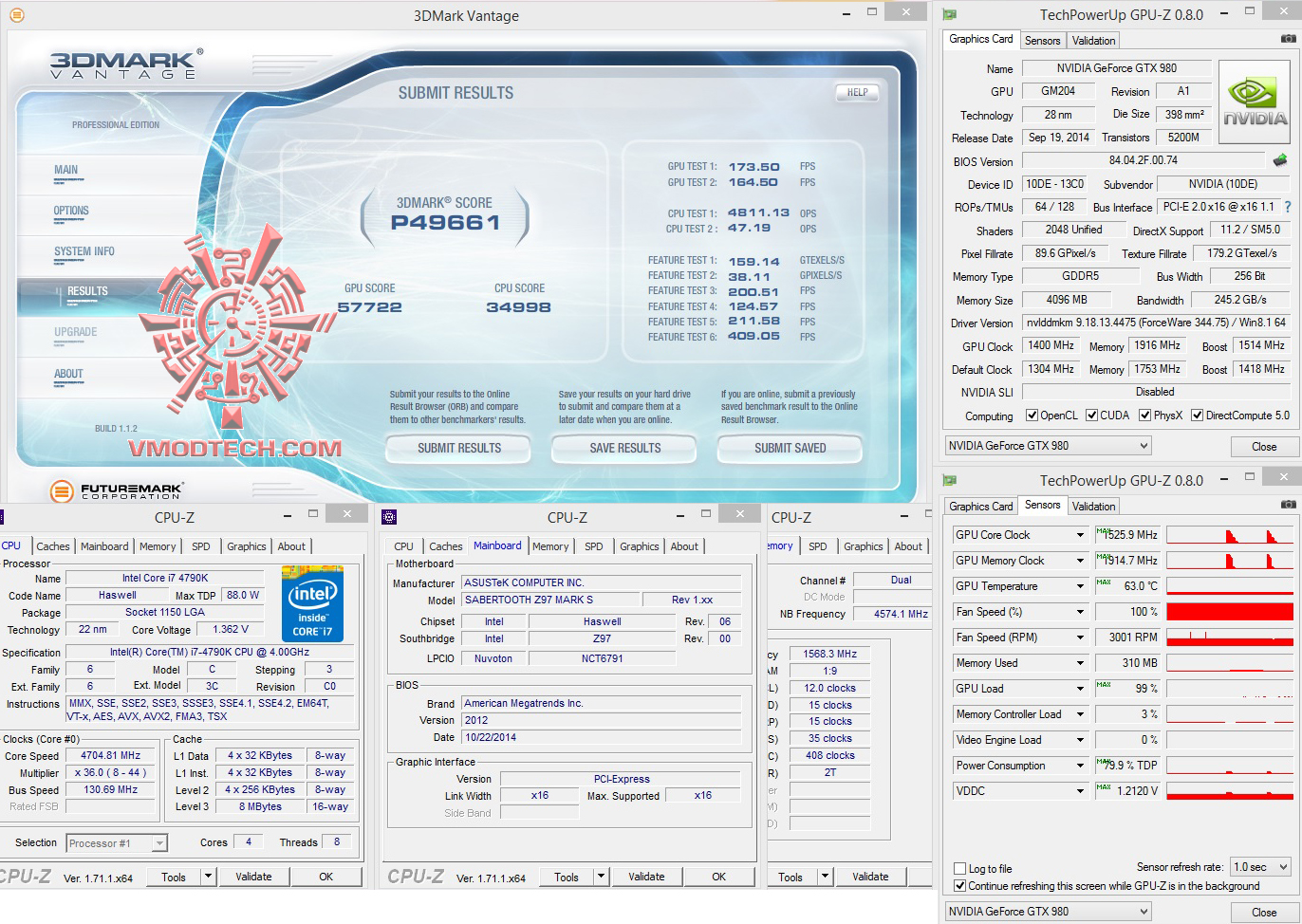Click the HELP button in 3DMark Vantage

(x=858, y=92)
